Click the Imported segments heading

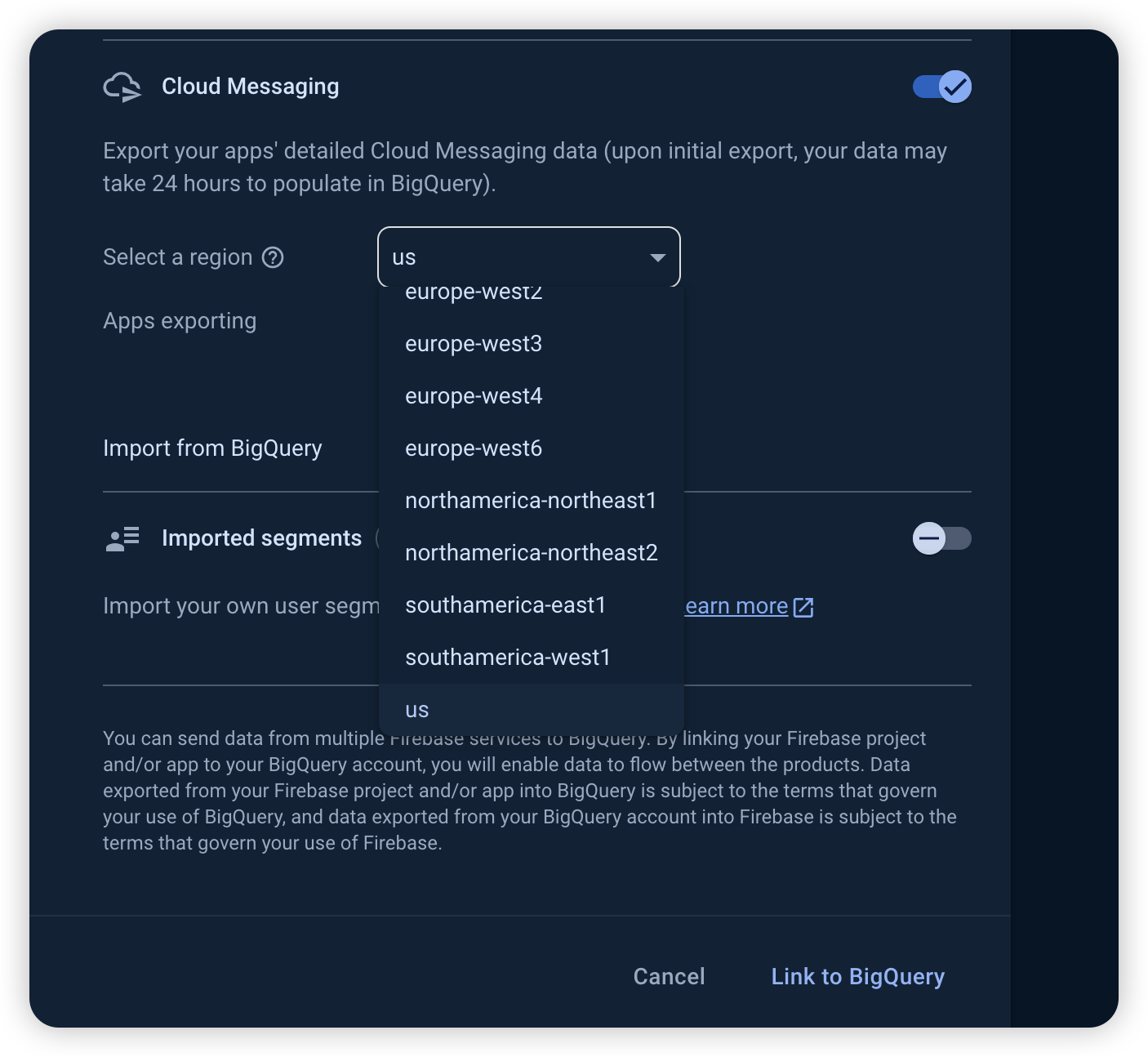(261, 538)
